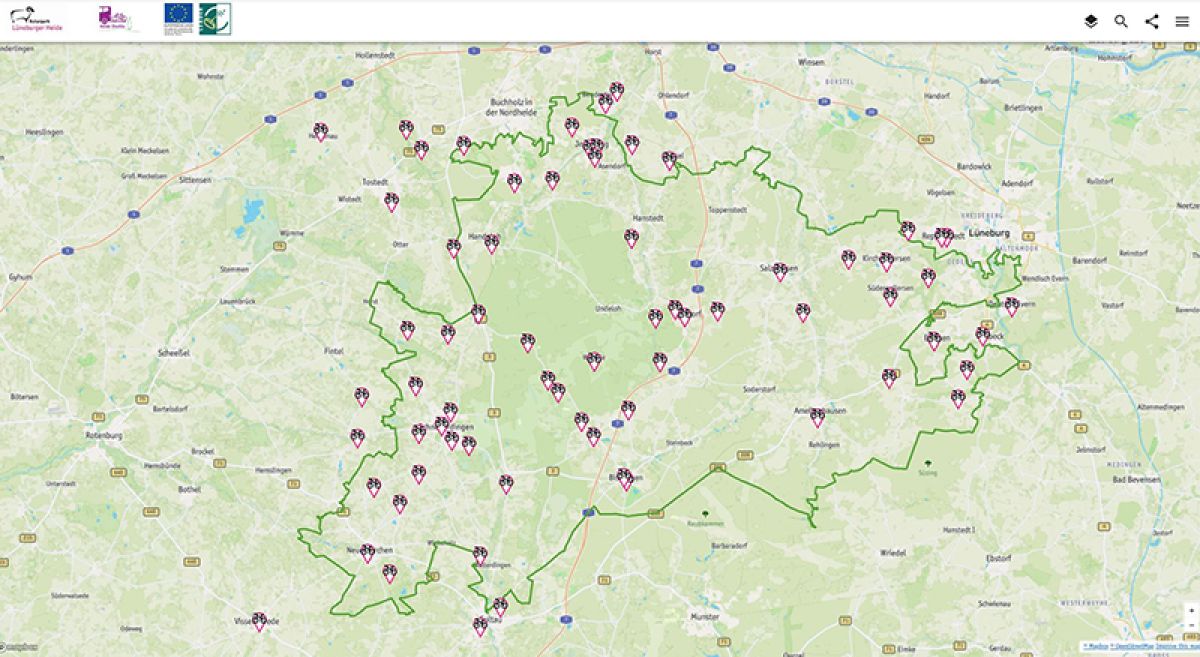
Task: Select the bike marker near Kirchgellersen
Action: 886,261
